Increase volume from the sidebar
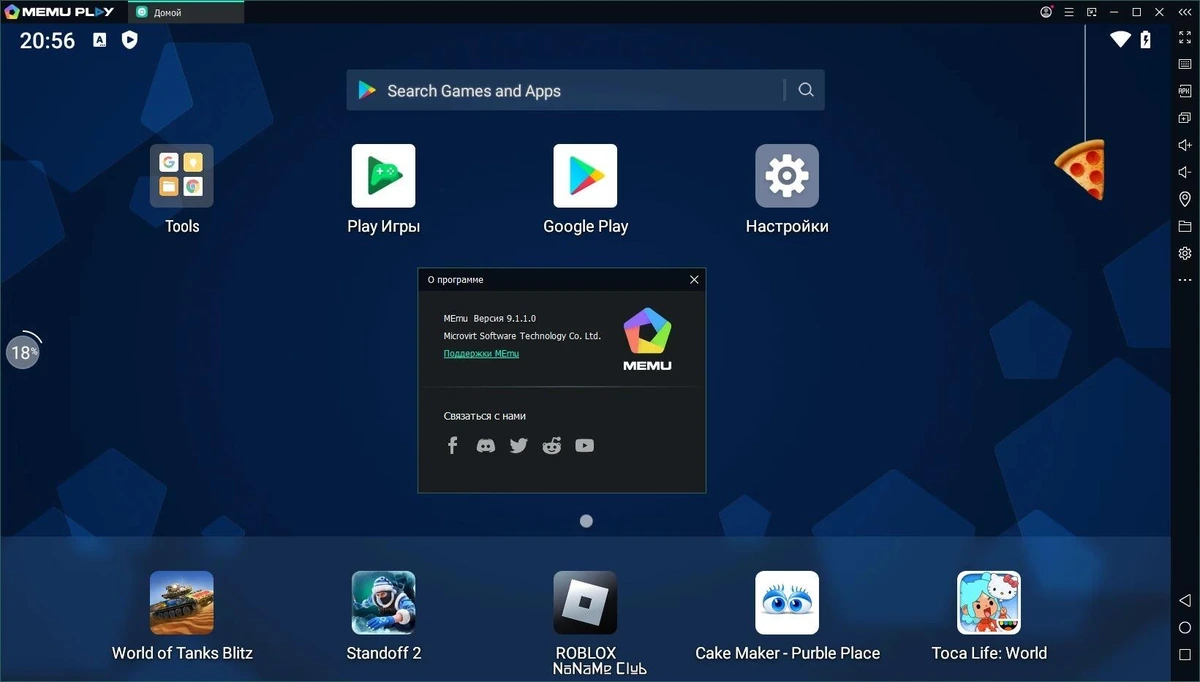1200x682 pixels. tap(1185, 145)
